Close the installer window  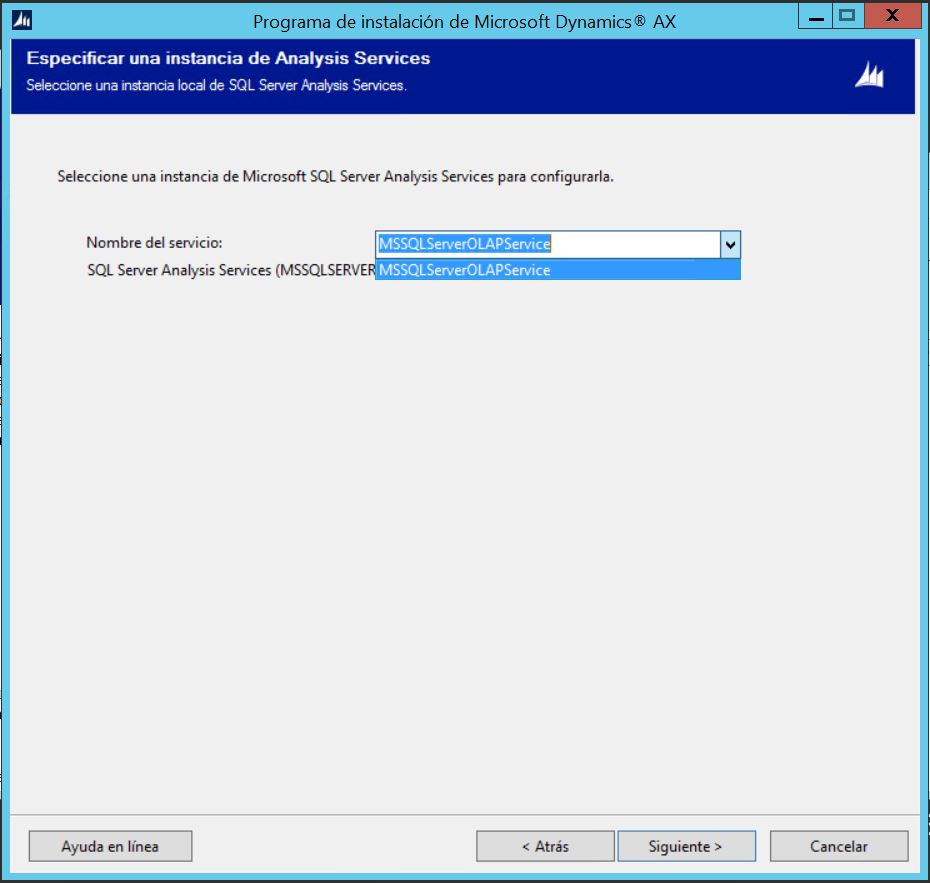click(x=892, y=16)
